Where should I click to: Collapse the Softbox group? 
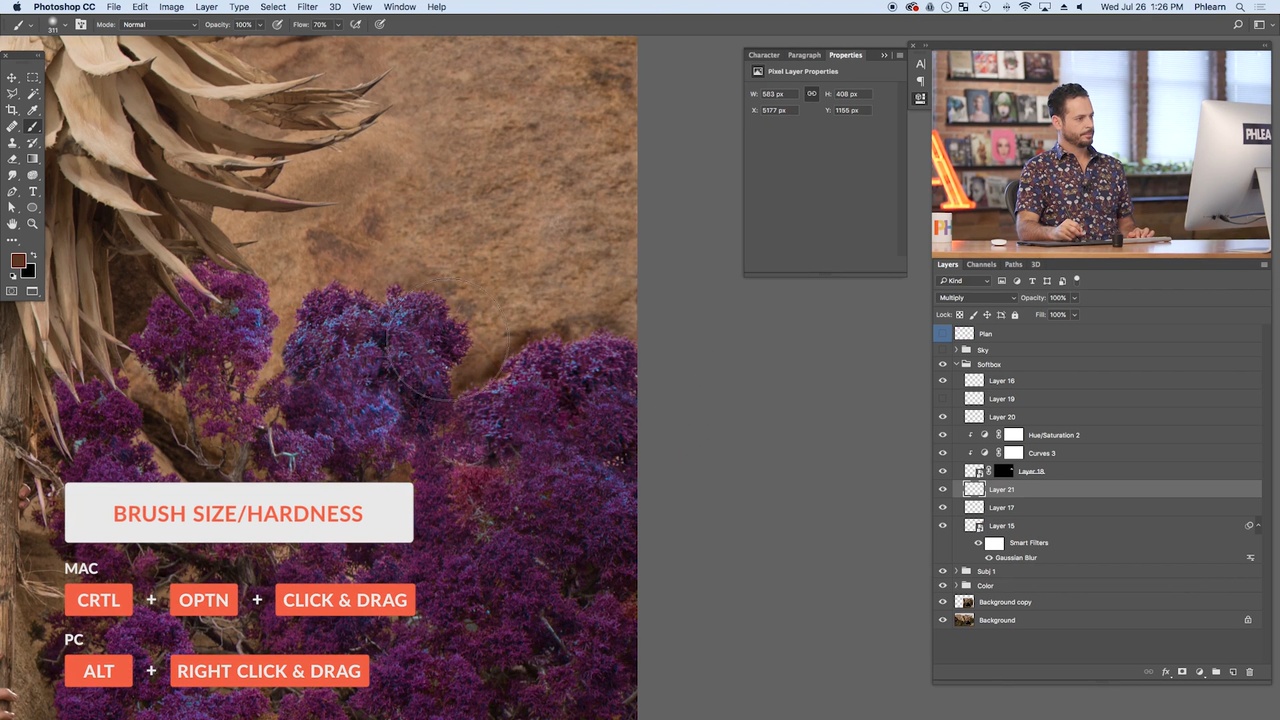[956, 364]
